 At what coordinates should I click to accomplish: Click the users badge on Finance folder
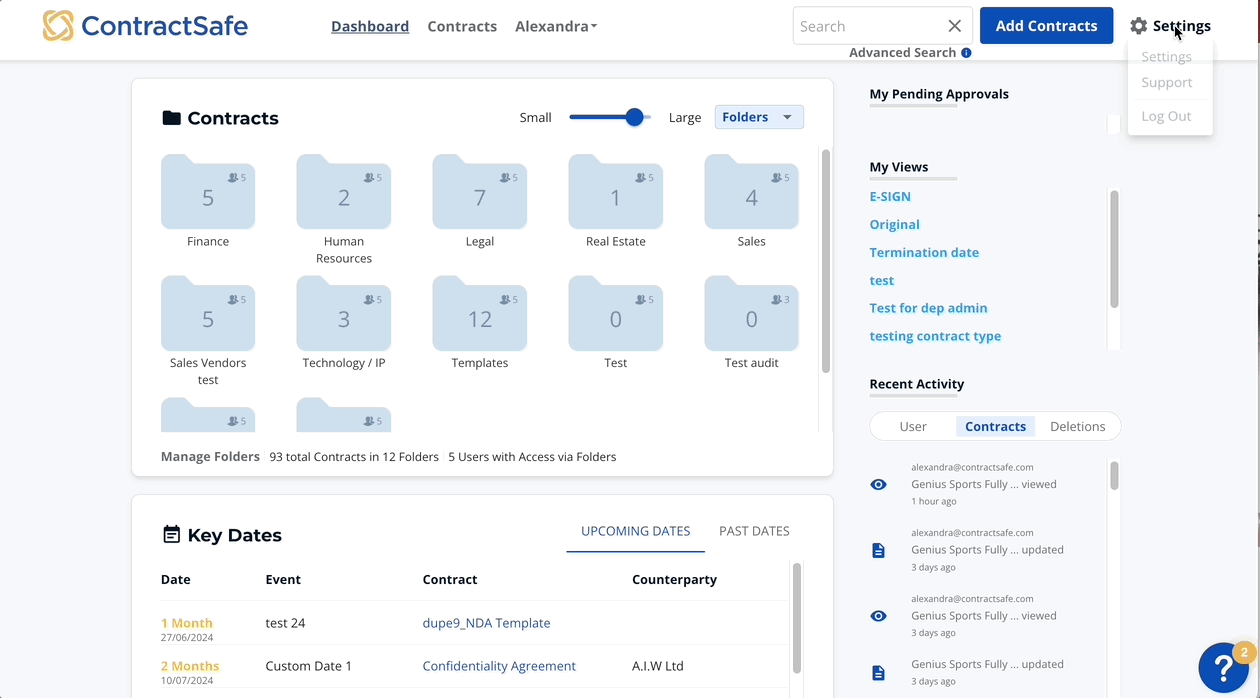coord(237,178)
